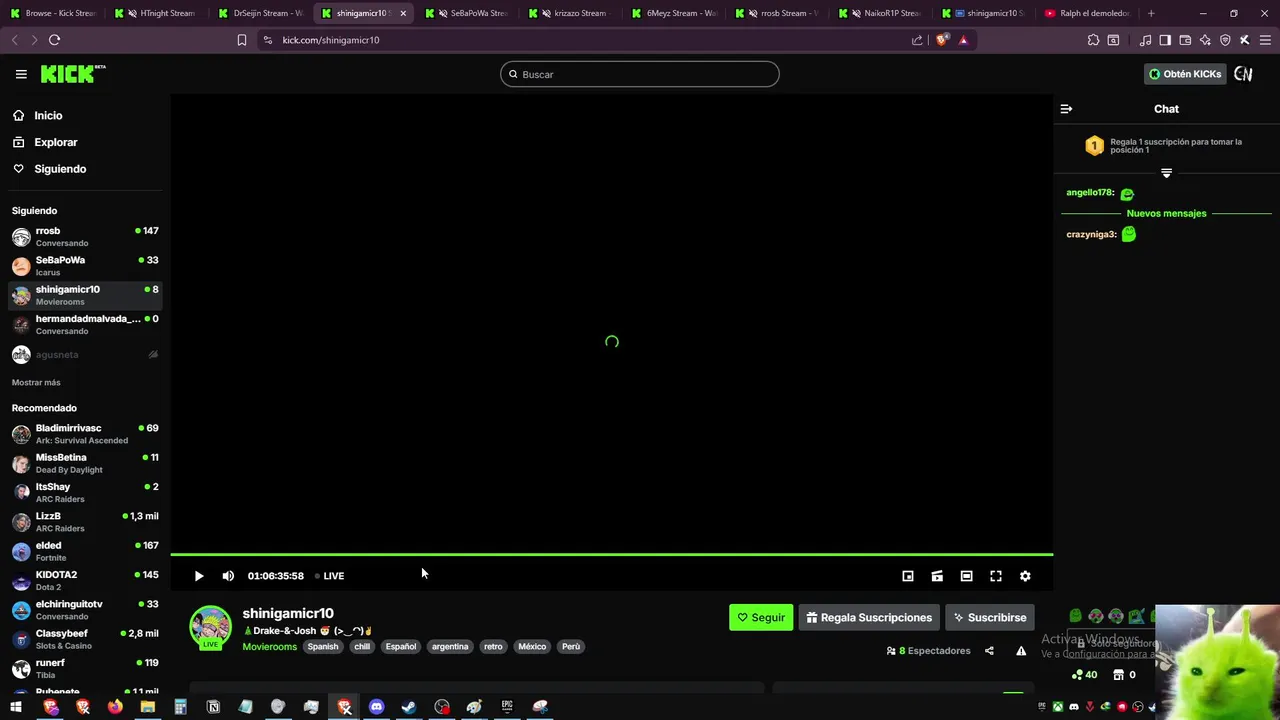Open Brave Shields lion icon
This screenshot has height=720, width=1280.
pos(943,40)
